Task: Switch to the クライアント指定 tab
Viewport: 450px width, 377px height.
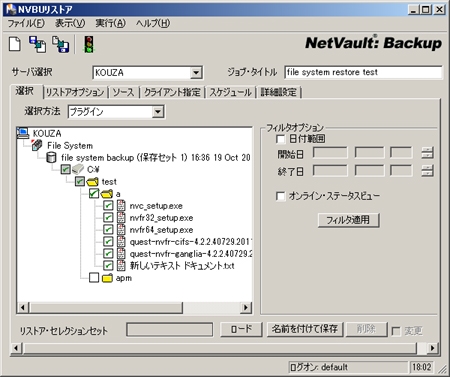Action: 172,92
